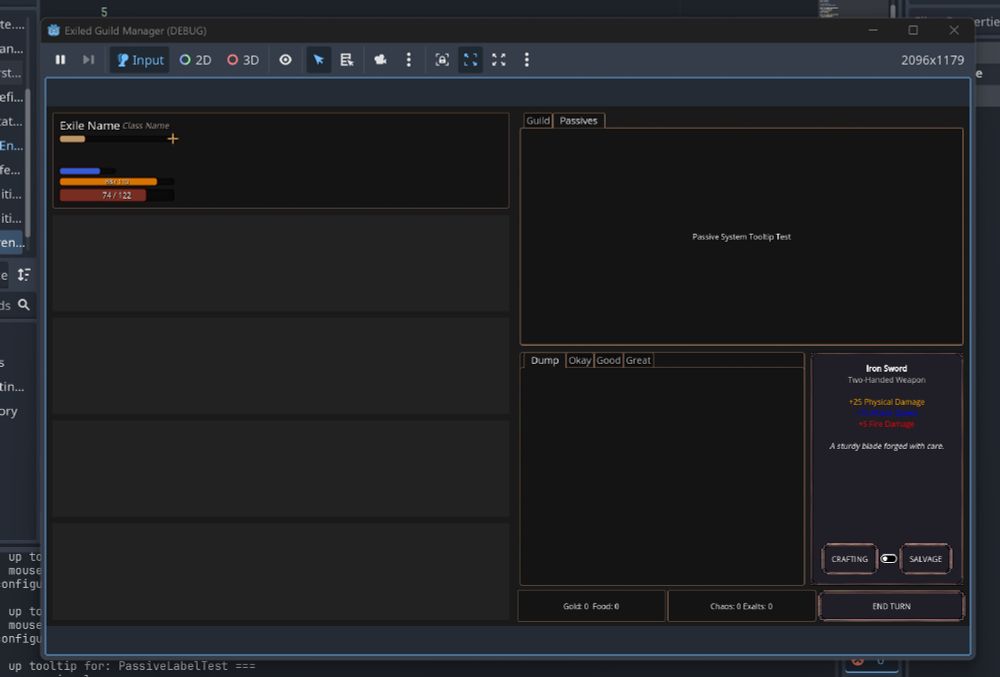Click the +25 Physical Damage stat line
Image resolution: width=1000 pixels, height=677 pixels.
pos(886,402)
